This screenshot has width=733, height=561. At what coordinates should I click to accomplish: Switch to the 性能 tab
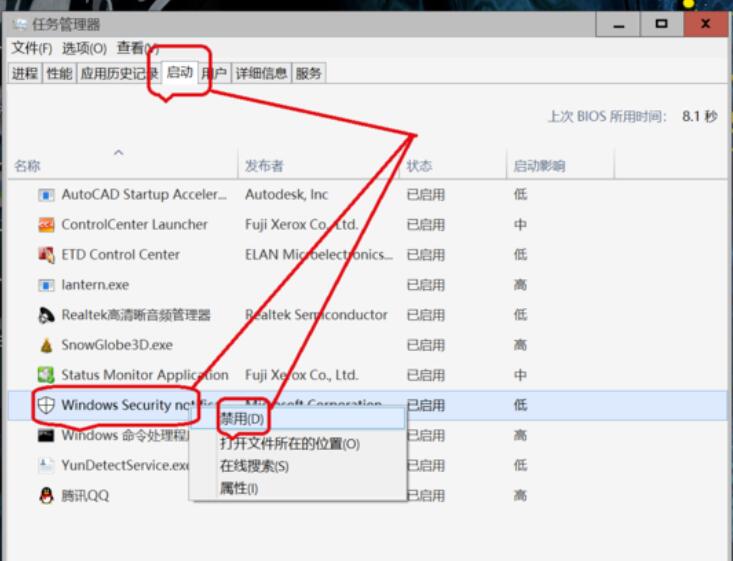click(59, 73)
